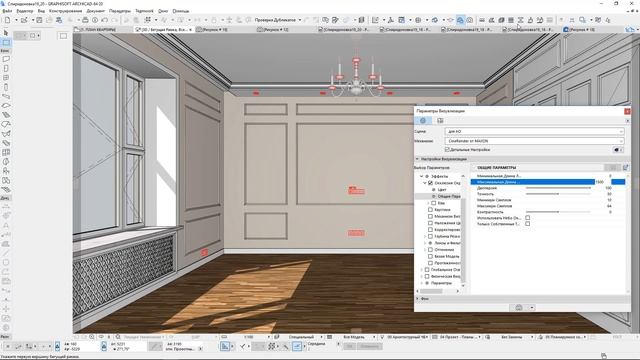Screen dimensions: 640x360
Task: Toggle the Глобальное Освещение checkbox in the tree
Action: click(x=427, y=270)
